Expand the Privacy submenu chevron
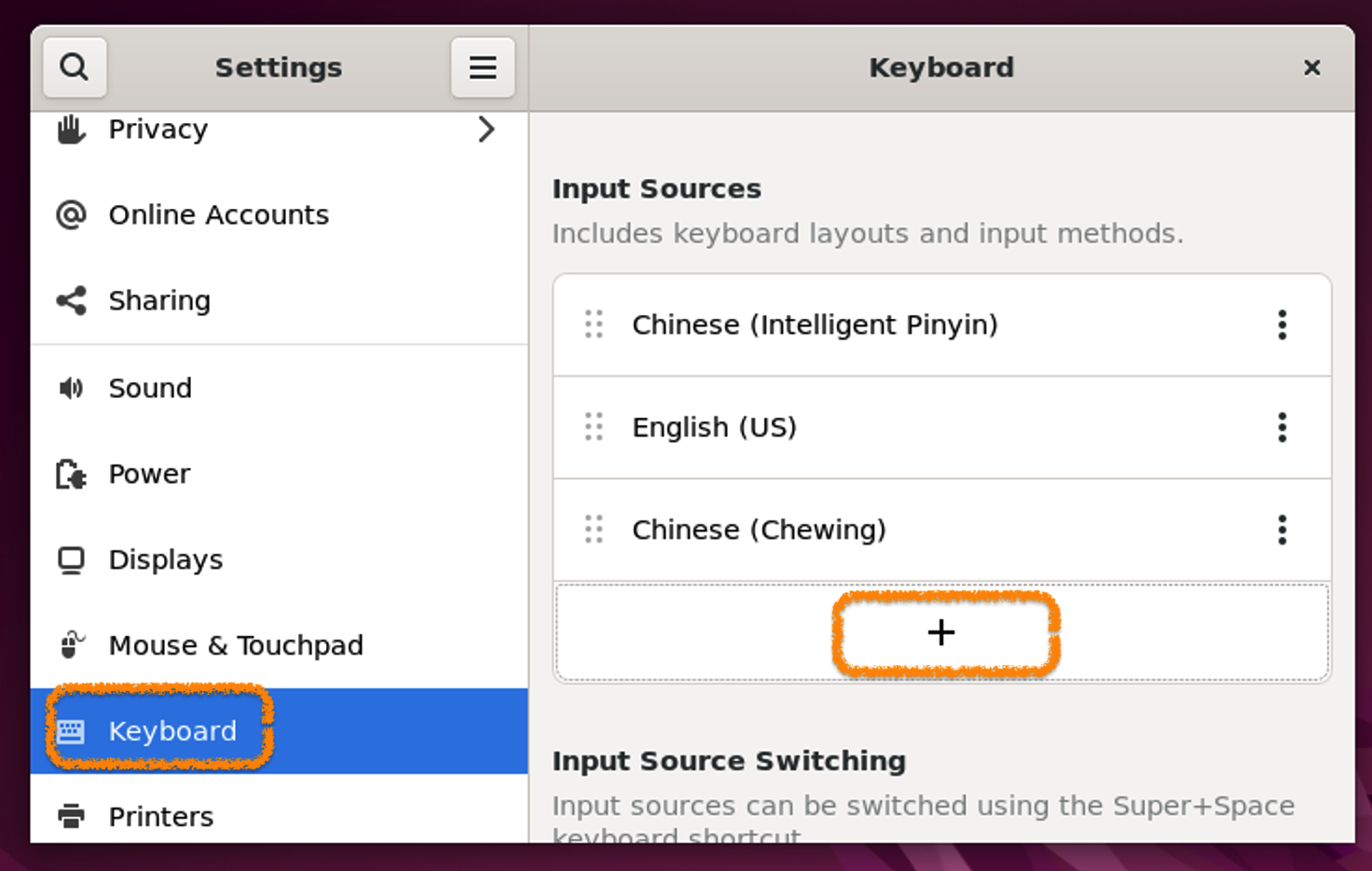This screenshot has height=871, width=1372. tap(486, 130)
